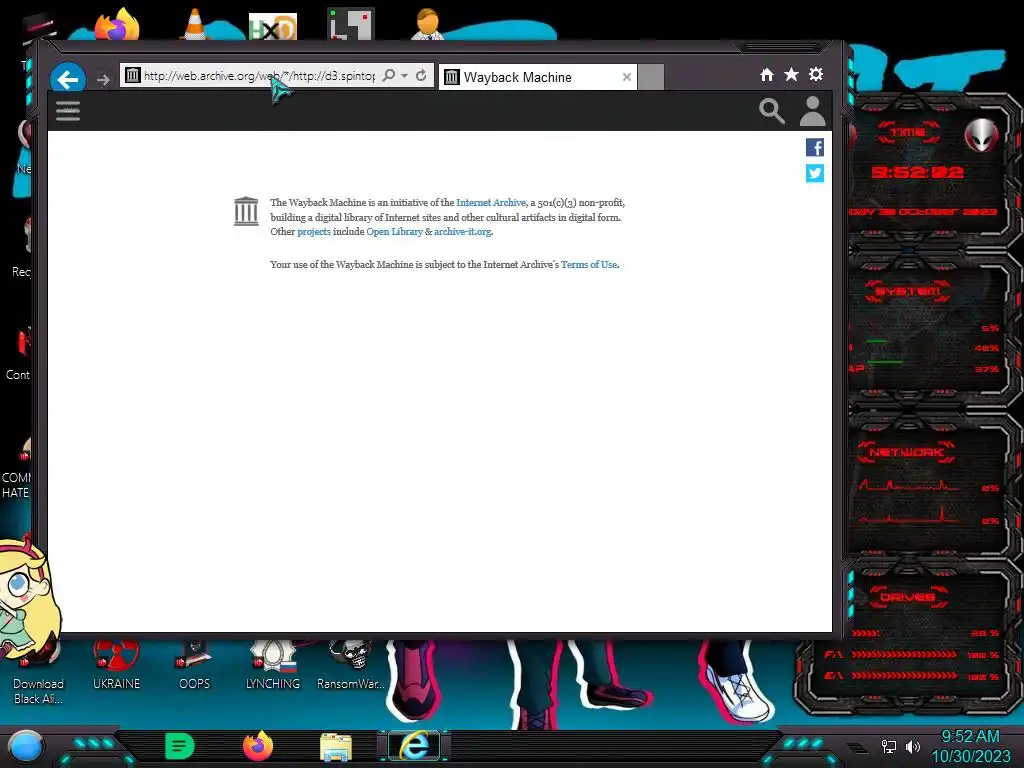Share page via Twitter icon
1024x768 pixels.
coord(814,173)
